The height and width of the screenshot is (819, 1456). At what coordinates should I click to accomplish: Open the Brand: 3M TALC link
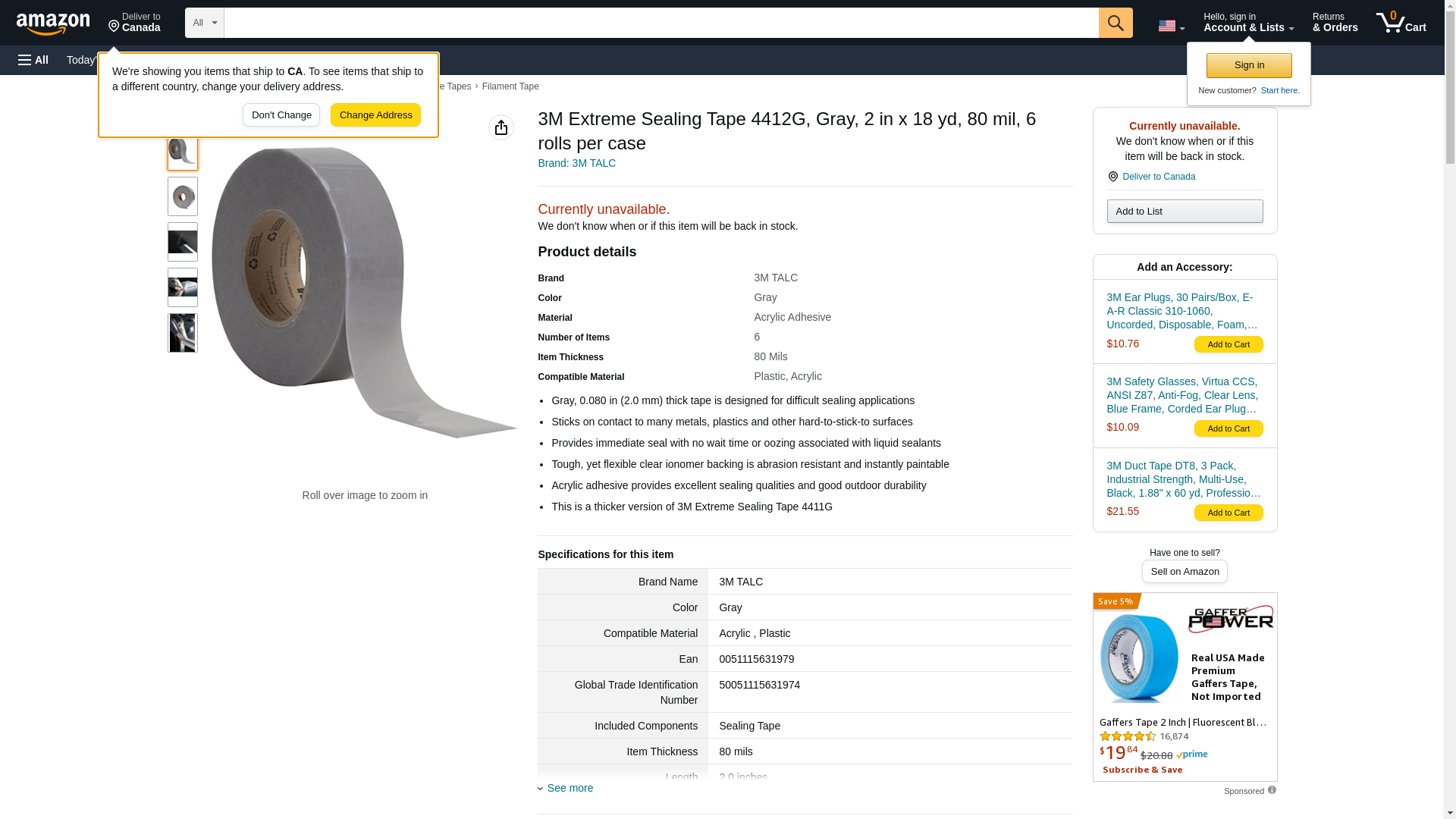coord(576,163)
